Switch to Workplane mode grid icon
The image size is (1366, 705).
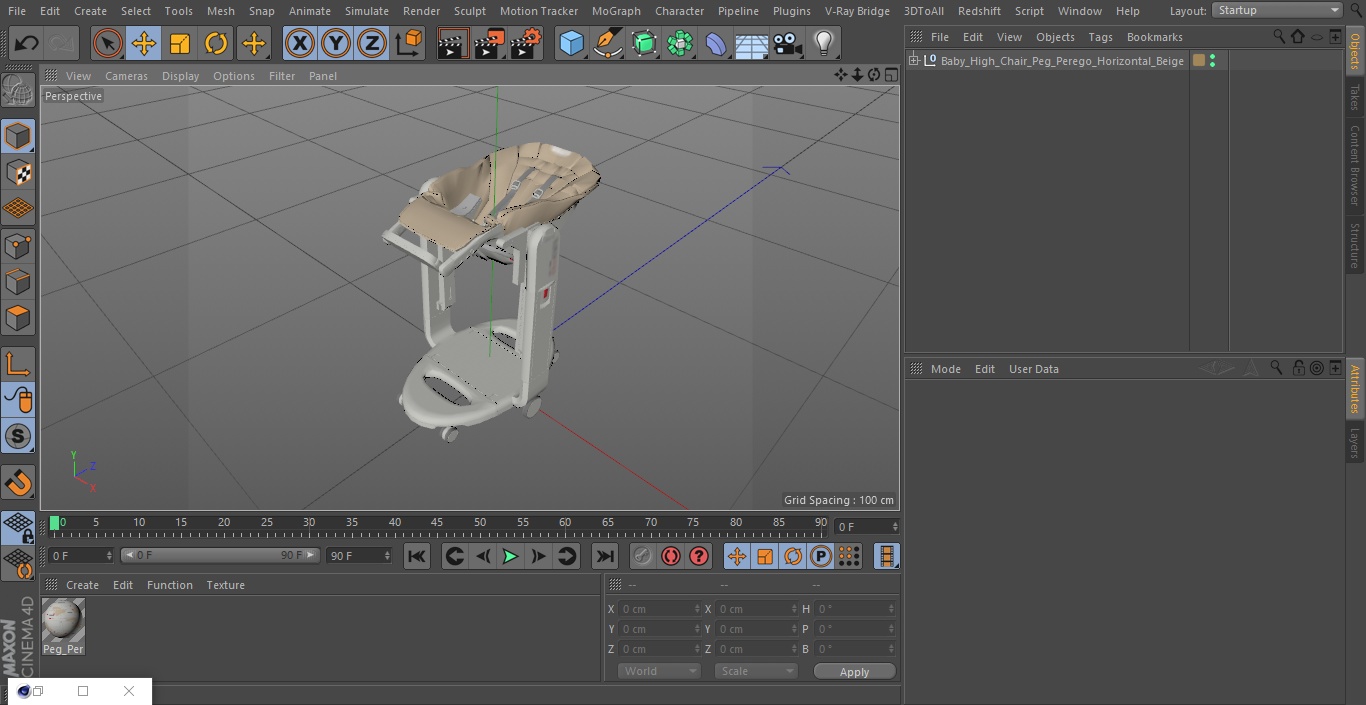click(18, 208)
